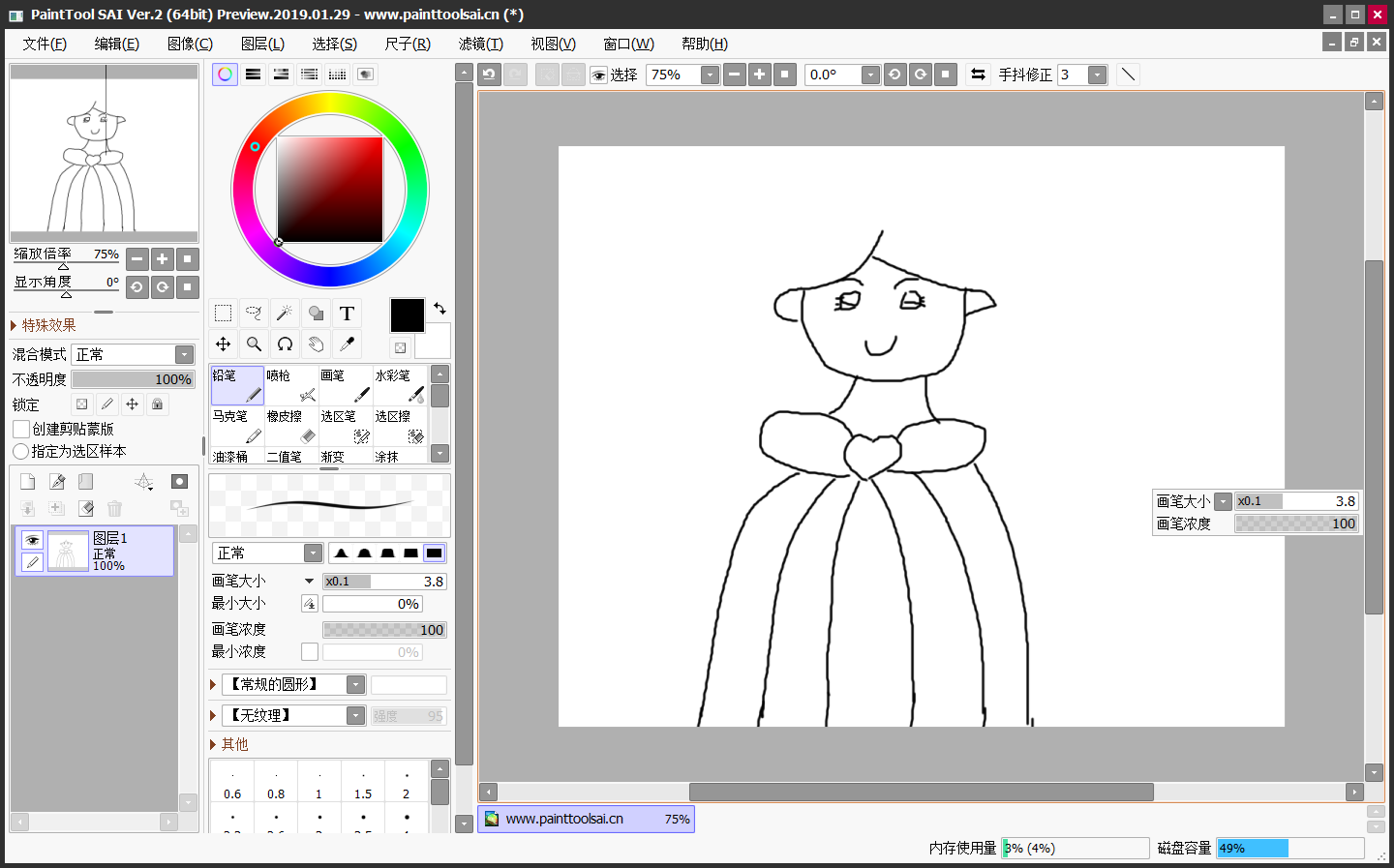Click toolbar zoom in plus button
The width and height of the screenshot is (1394, 868).
coord(760,75)
